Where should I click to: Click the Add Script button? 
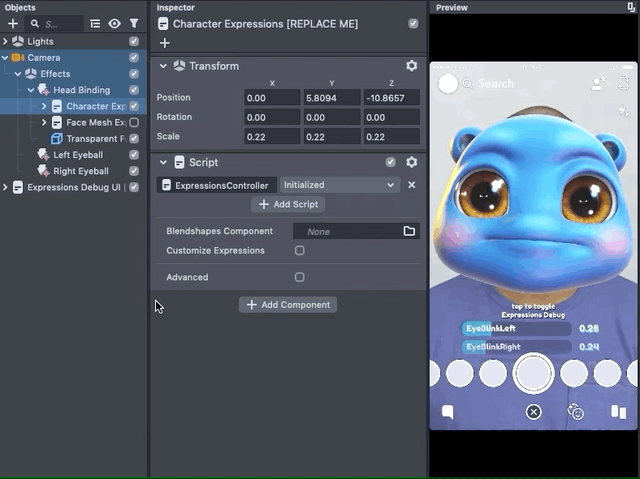tap(288, 204)
